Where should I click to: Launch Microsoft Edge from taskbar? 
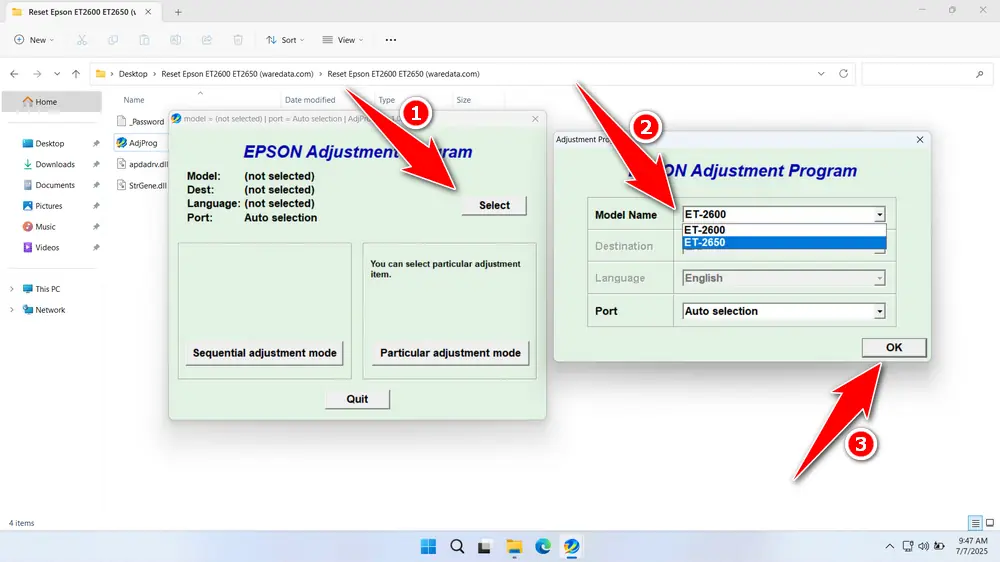(543, 547)
